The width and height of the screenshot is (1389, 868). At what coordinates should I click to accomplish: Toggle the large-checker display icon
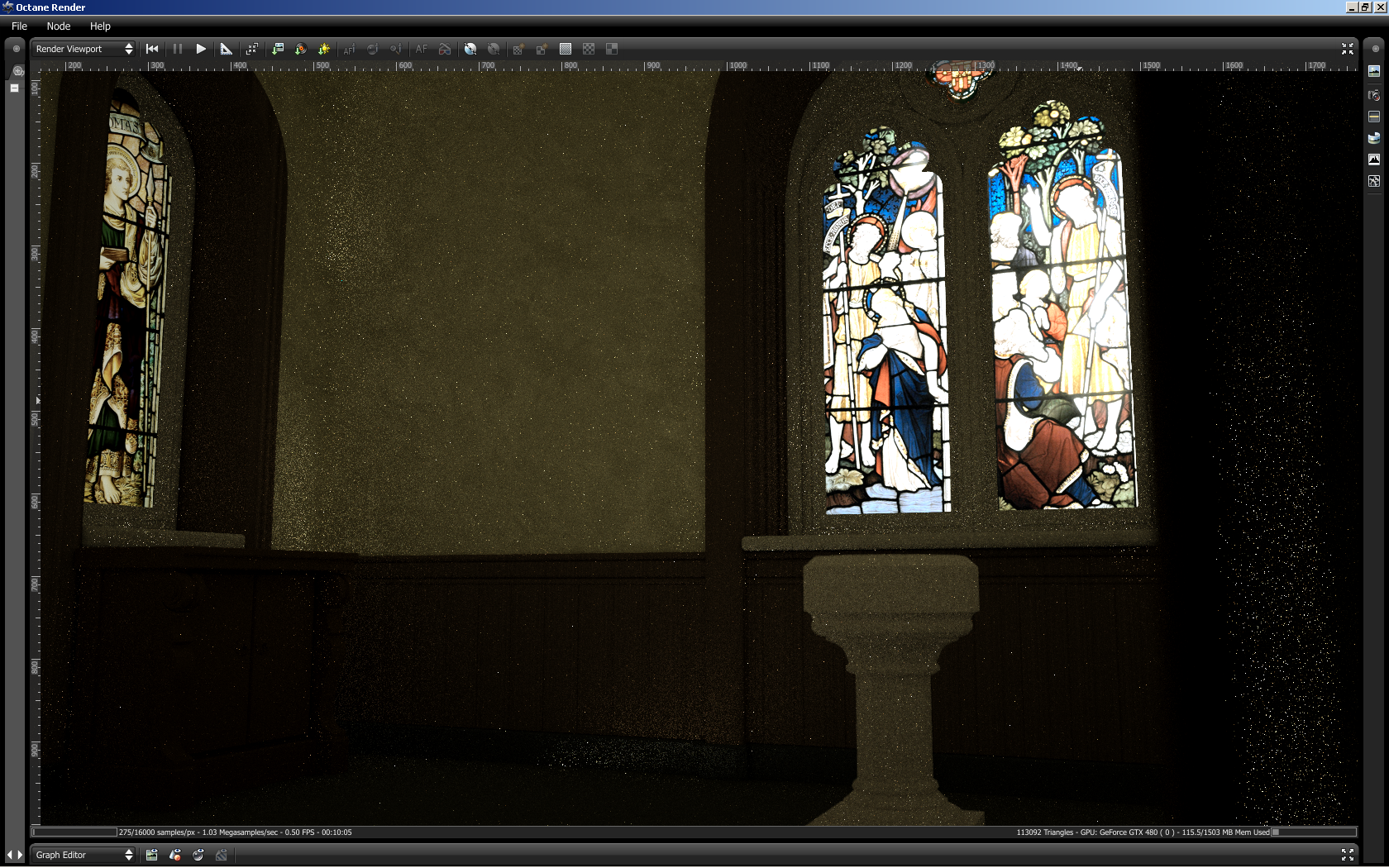(612, 49)
